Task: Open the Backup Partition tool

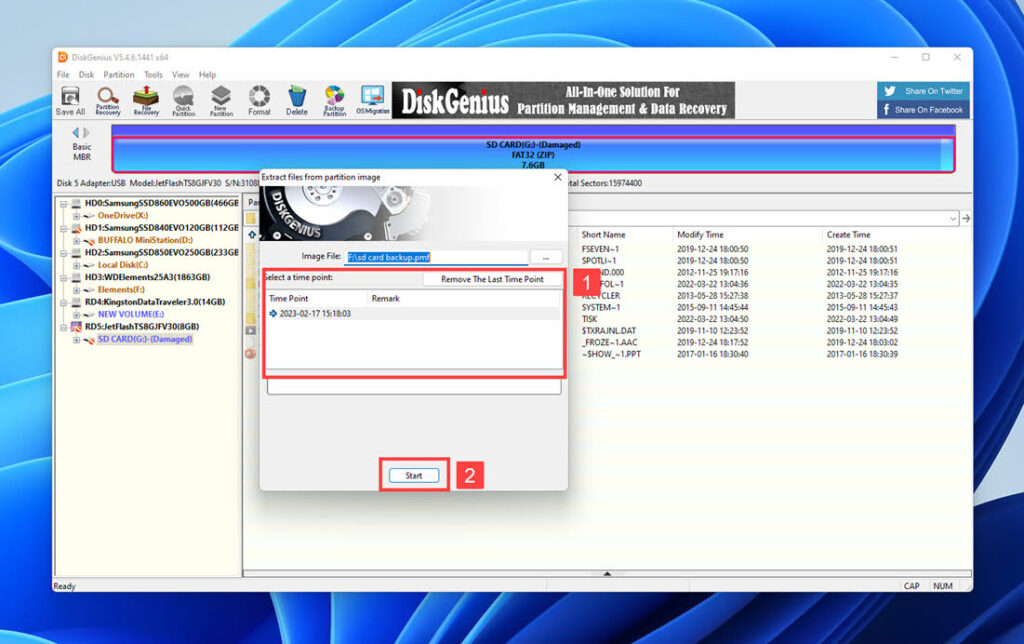Action: [334, 97]
